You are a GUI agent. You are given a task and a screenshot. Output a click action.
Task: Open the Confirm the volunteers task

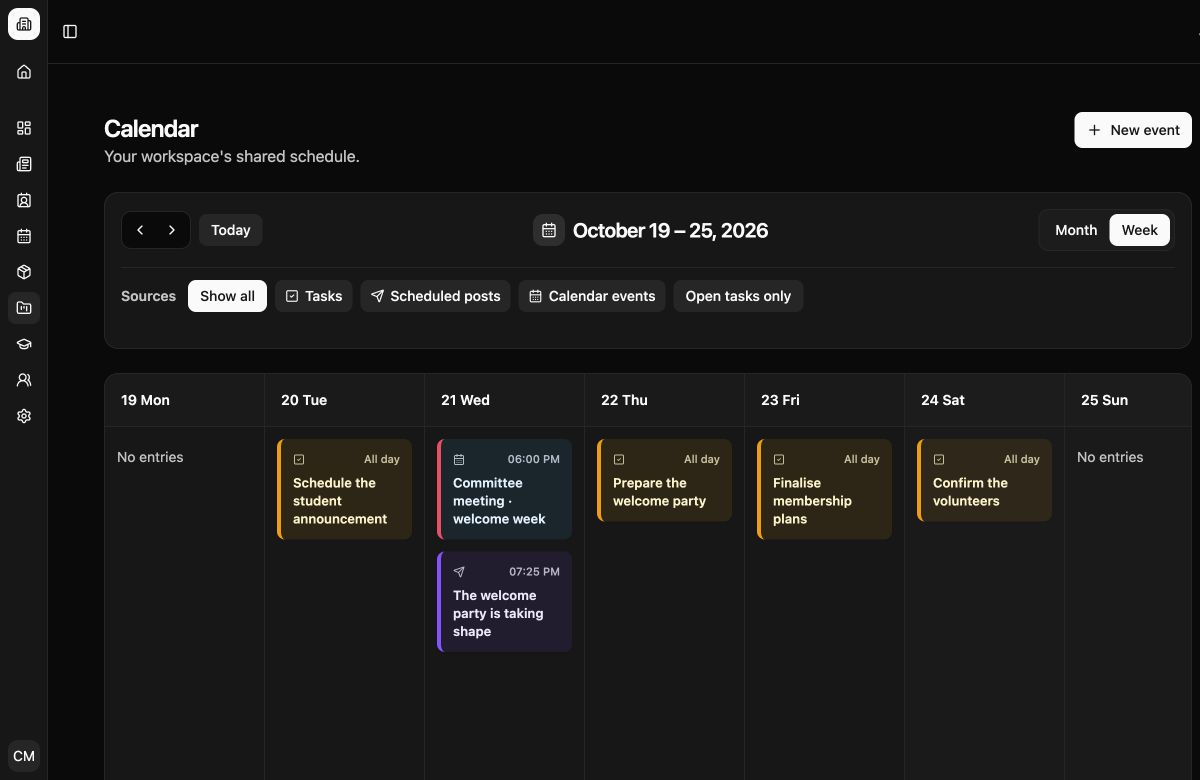[x=984, y=480]
